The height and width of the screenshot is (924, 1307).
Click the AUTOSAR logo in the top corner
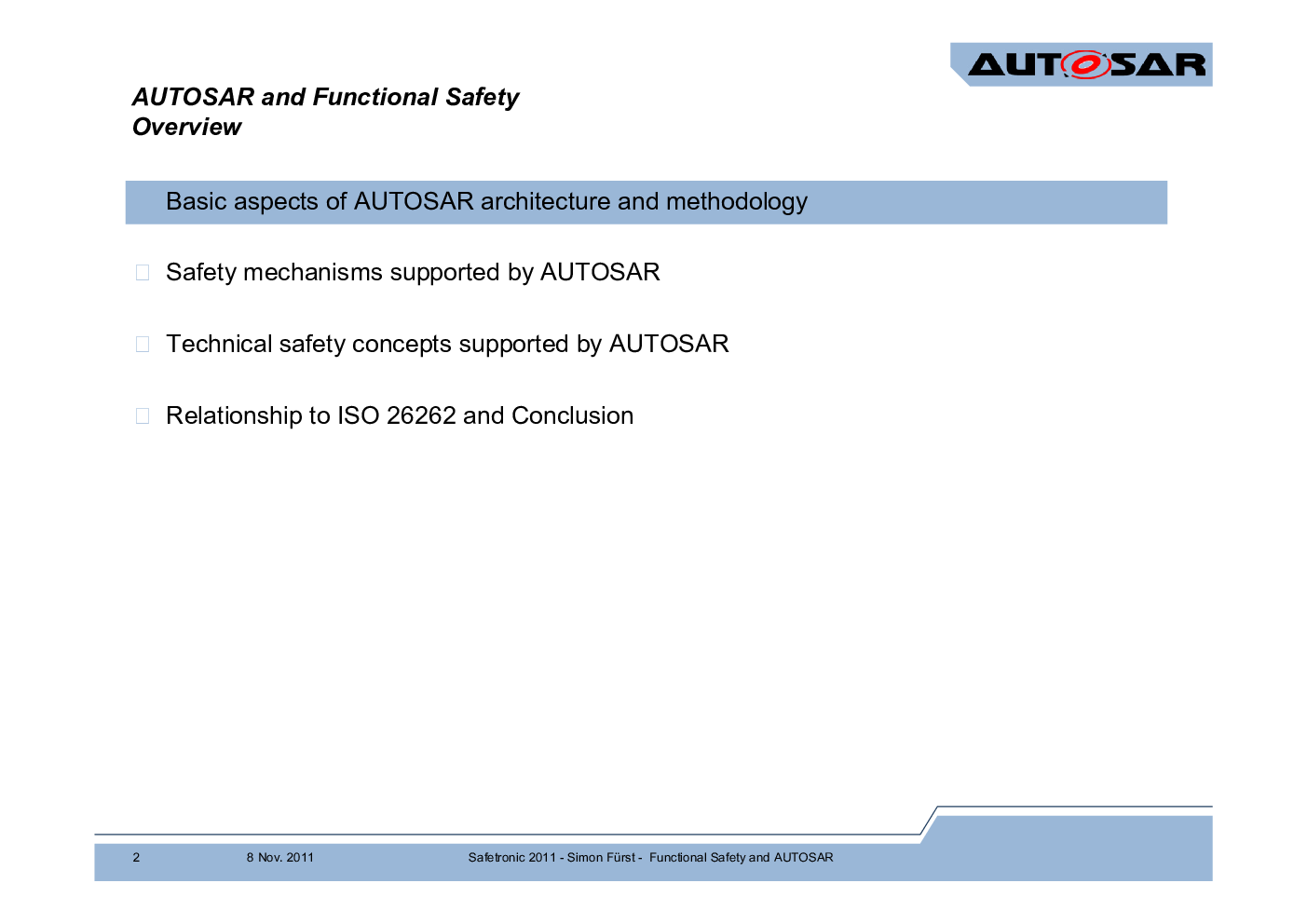click(x=1082, y=64)
